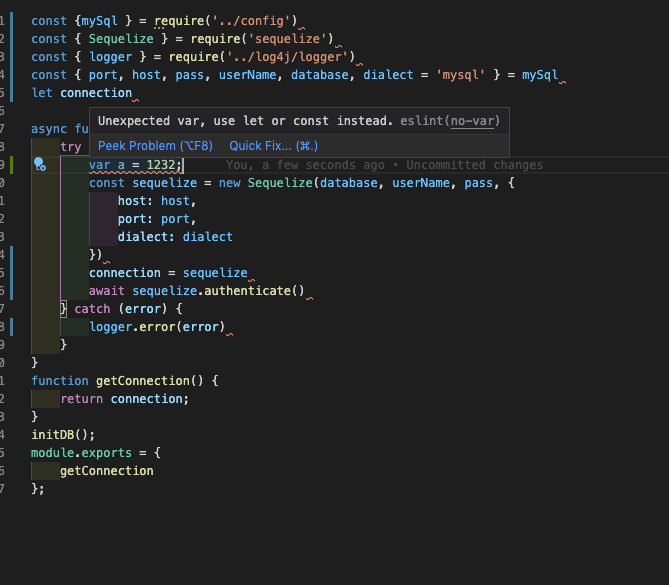The width and height of the screenshot is (669, 585).
Task: Click the number 1232 in code
Action: tap(161, 165)
